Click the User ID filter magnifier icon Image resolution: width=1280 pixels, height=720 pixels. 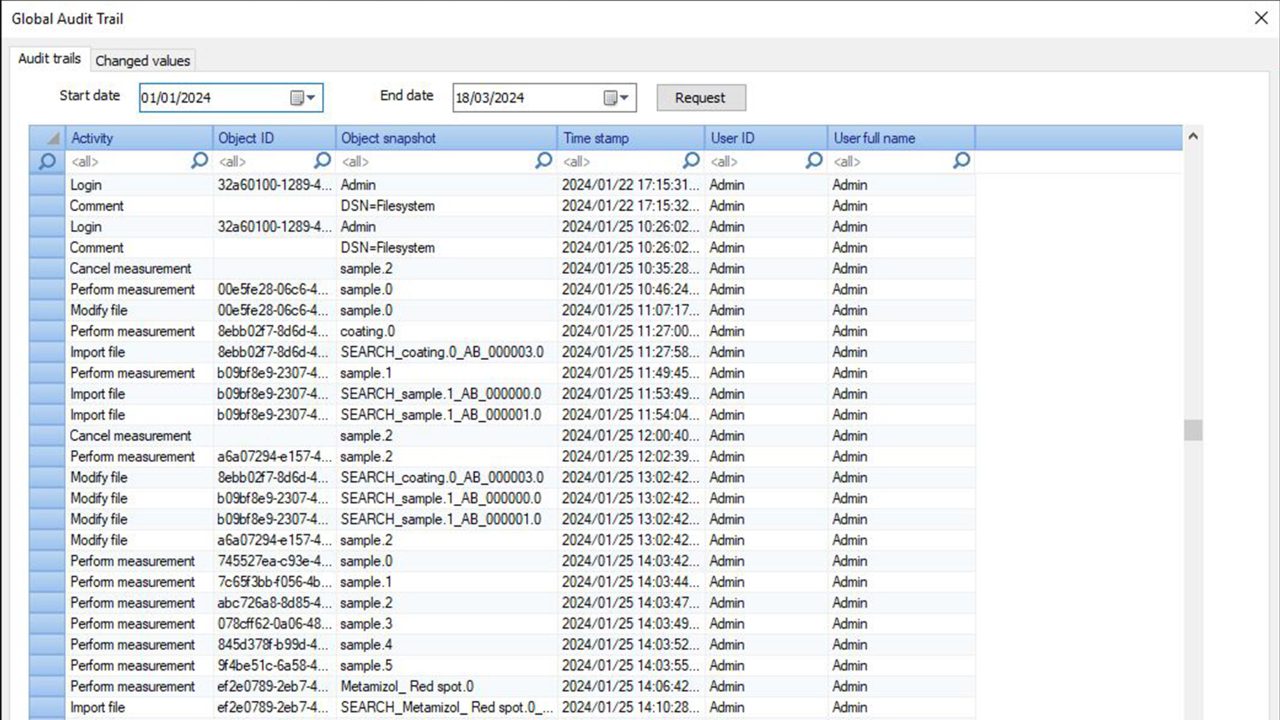coord(814,160)
